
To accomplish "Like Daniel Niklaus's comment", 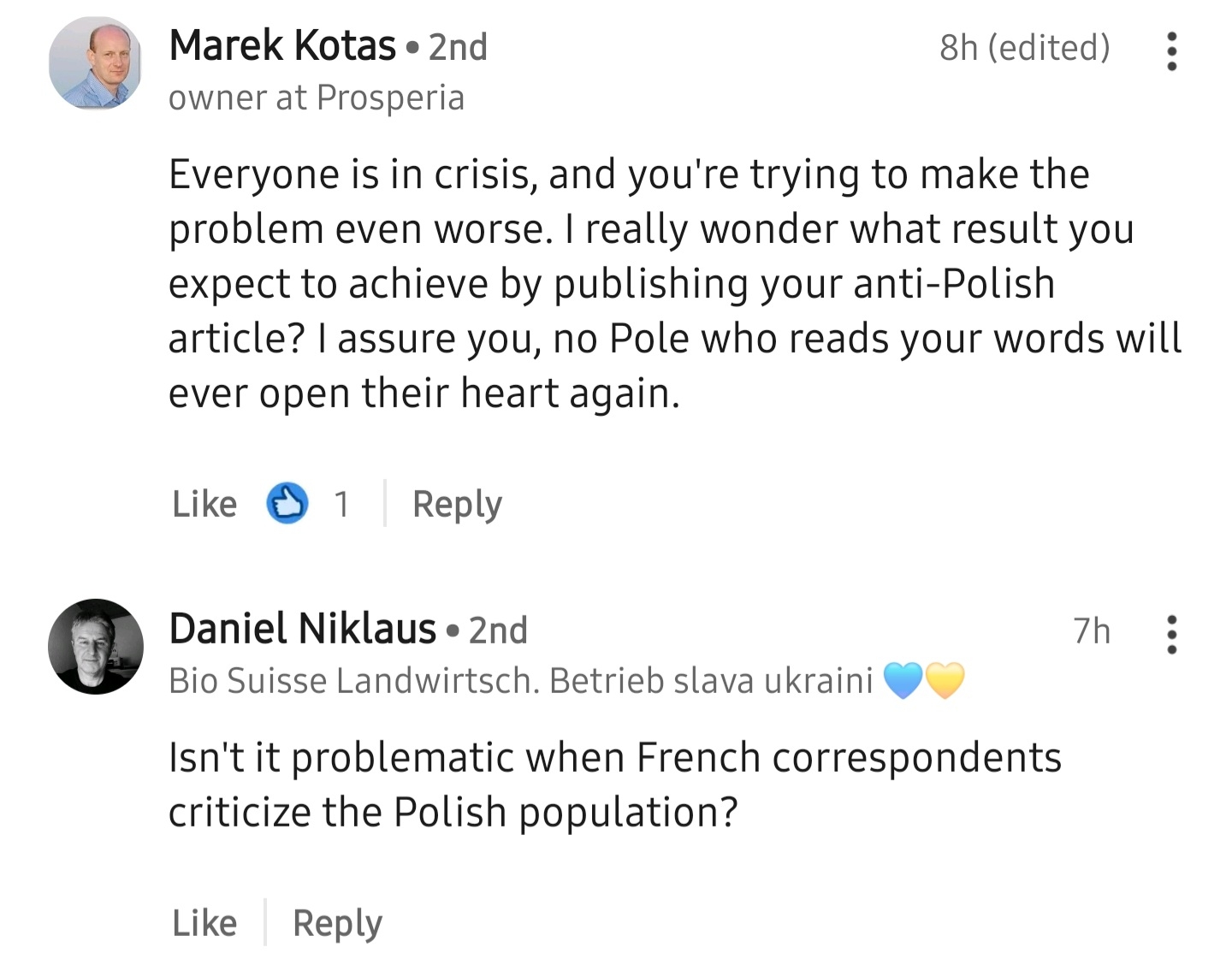I will pos(204,923).
